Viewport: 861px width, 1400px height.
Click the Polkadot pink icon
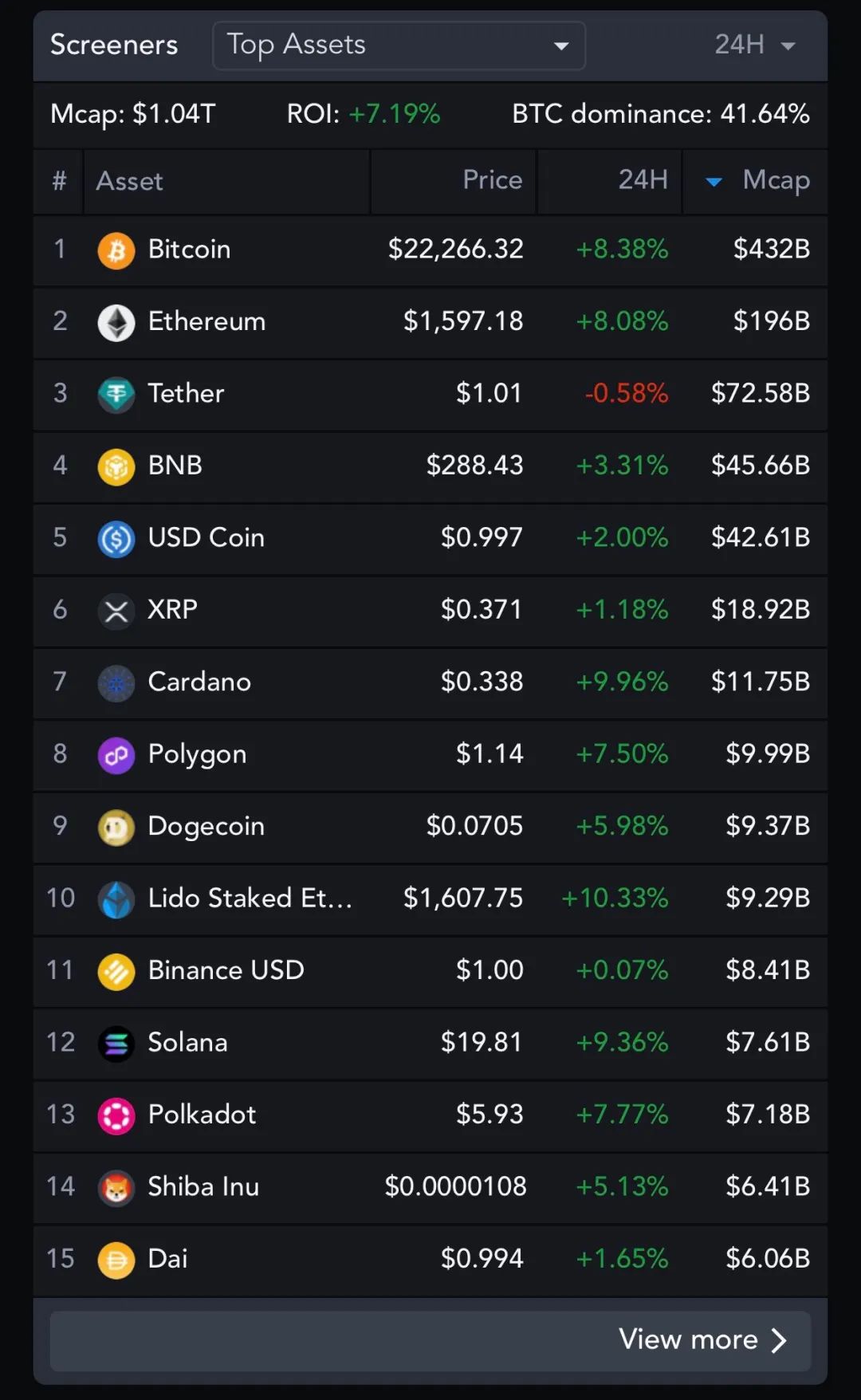pos(116,1115)
